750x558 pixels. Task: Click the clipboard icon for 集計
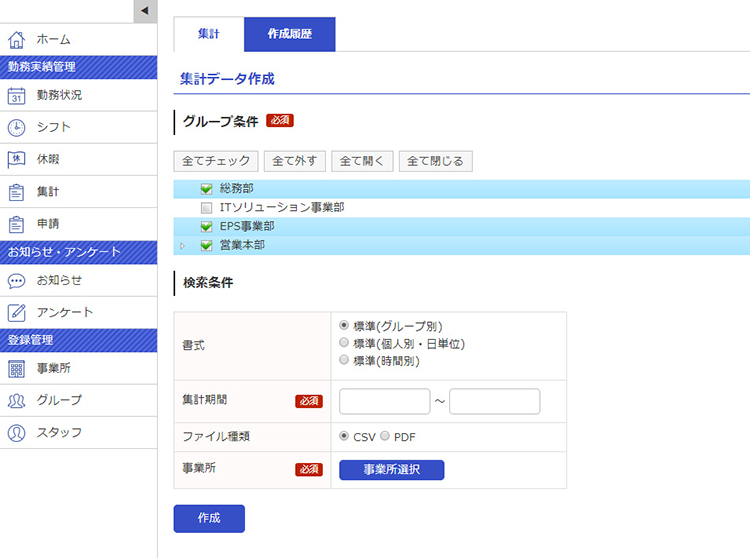(x=16, y=192)
